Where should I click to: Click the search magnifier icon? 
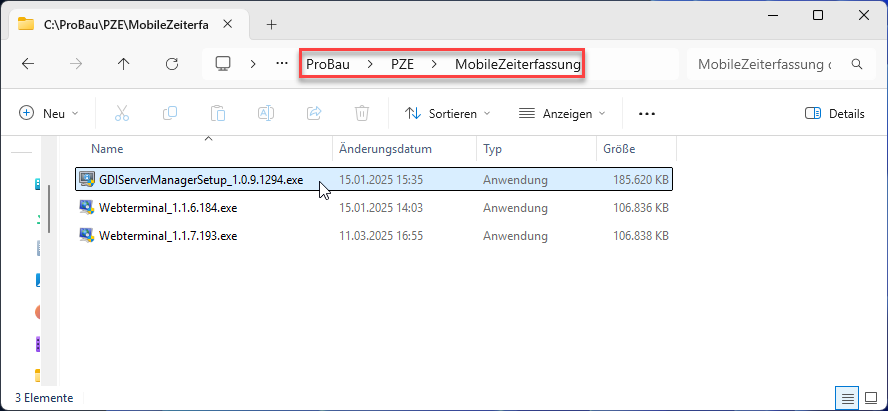pyautogui.click(x=857, y=64)
